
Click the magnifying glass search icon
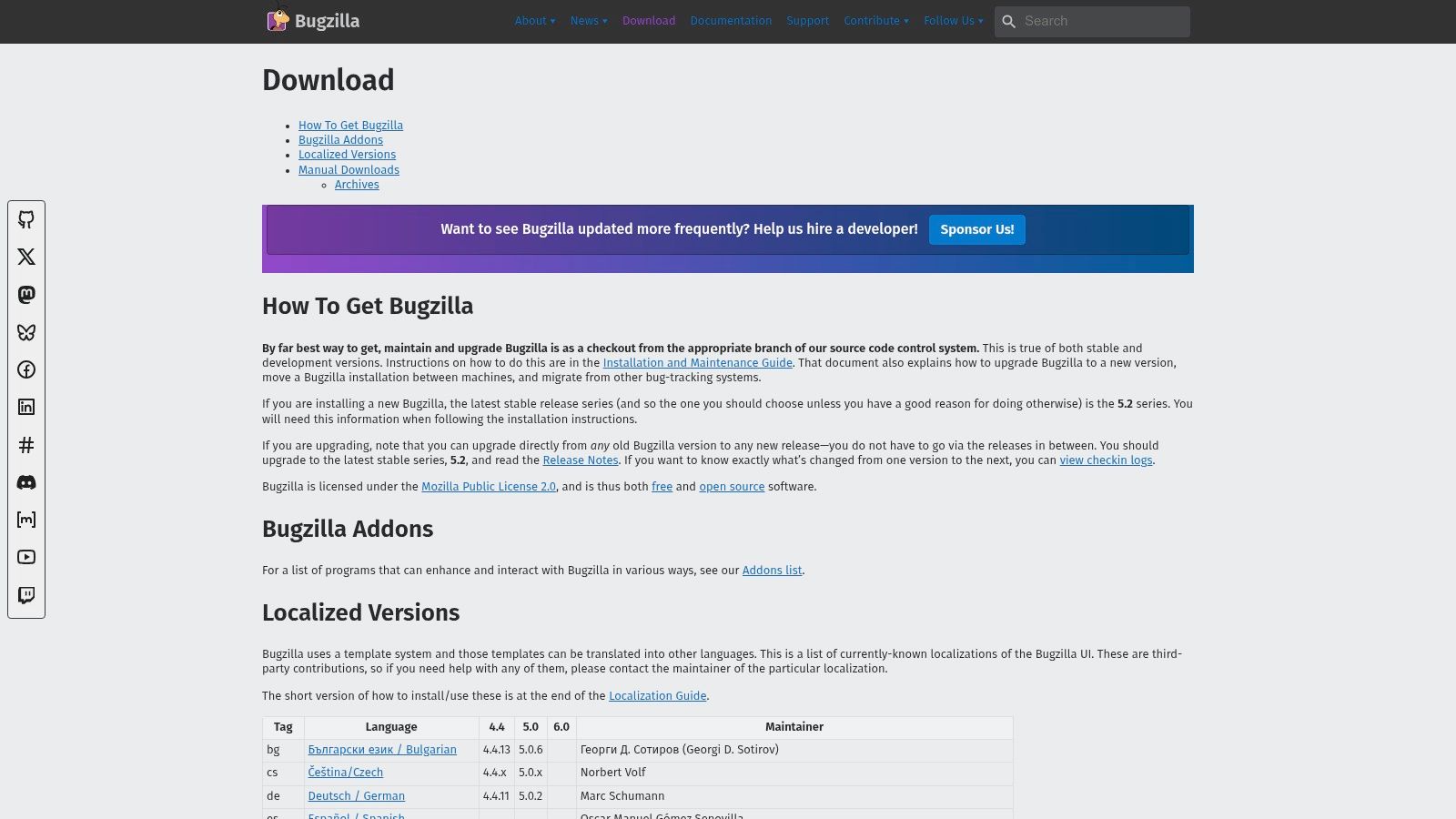point(1008,22)
